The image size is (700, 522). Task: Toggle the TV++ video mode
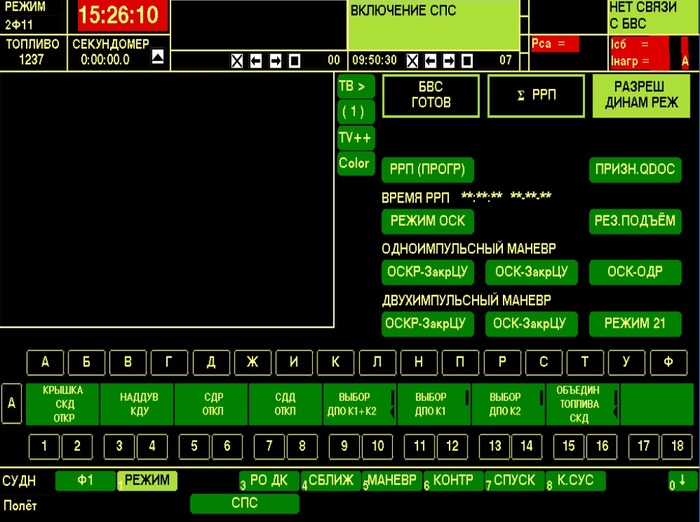355,138
